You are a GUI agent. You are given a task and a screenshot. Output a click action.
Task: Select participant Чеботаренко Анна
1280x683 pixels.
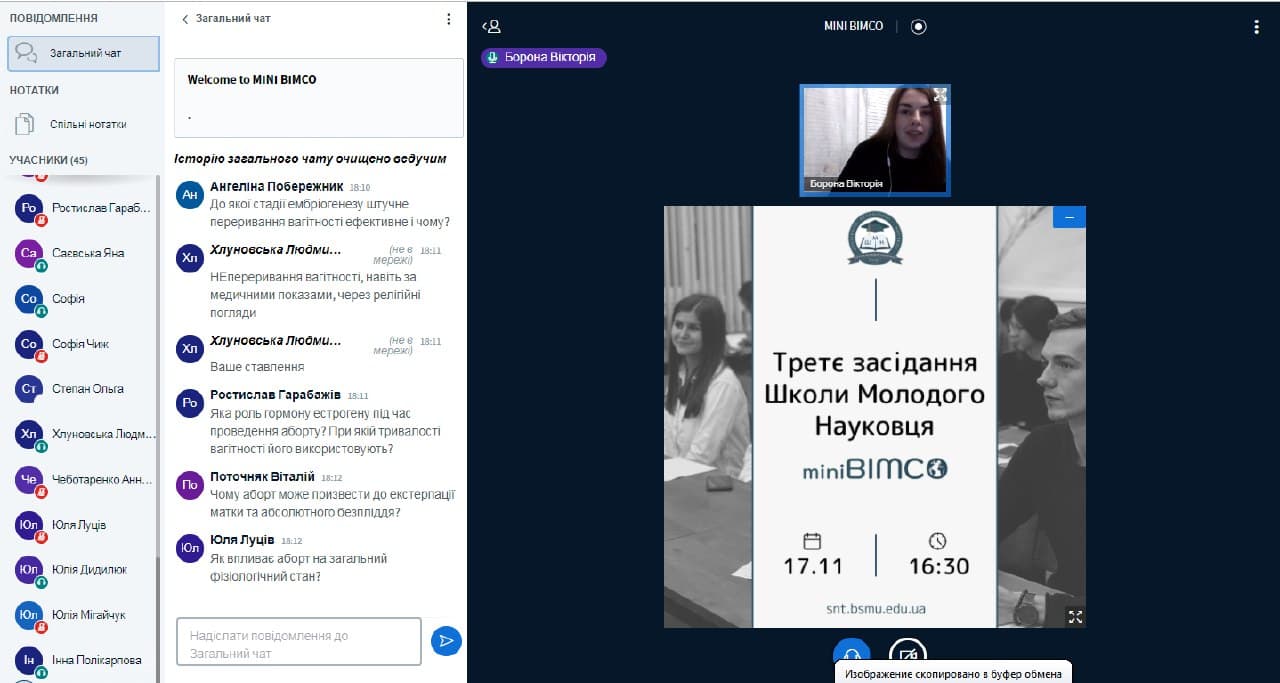click(84, 480)
